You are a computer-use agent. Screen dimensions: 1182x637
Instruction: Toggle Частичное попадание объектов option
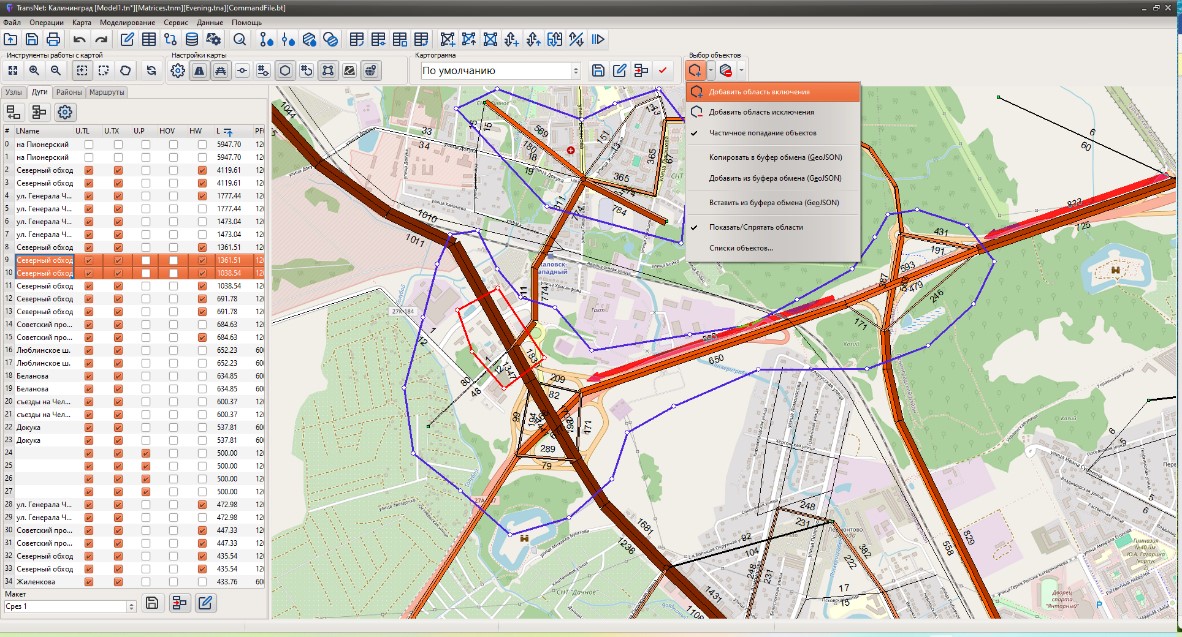click(773, 133)
